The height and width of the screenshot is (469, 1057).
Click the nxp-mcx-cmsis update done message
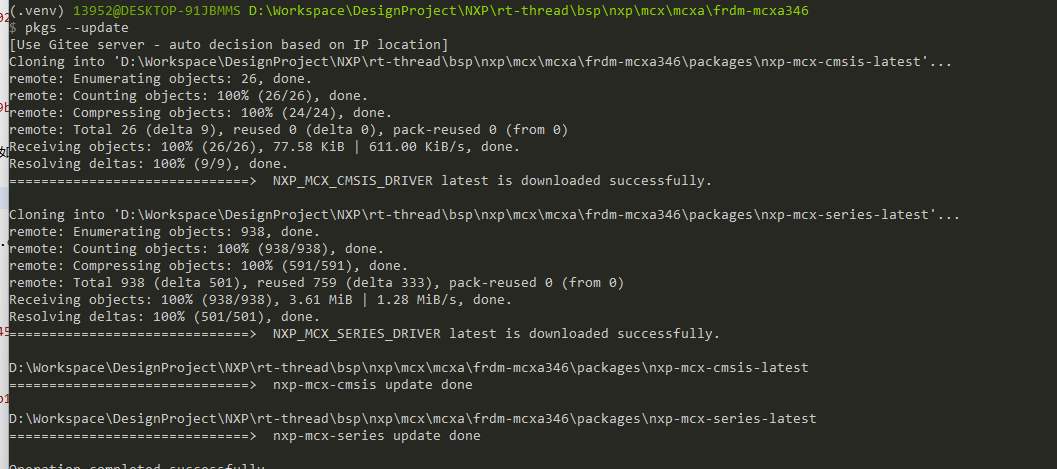coord(372,385)
